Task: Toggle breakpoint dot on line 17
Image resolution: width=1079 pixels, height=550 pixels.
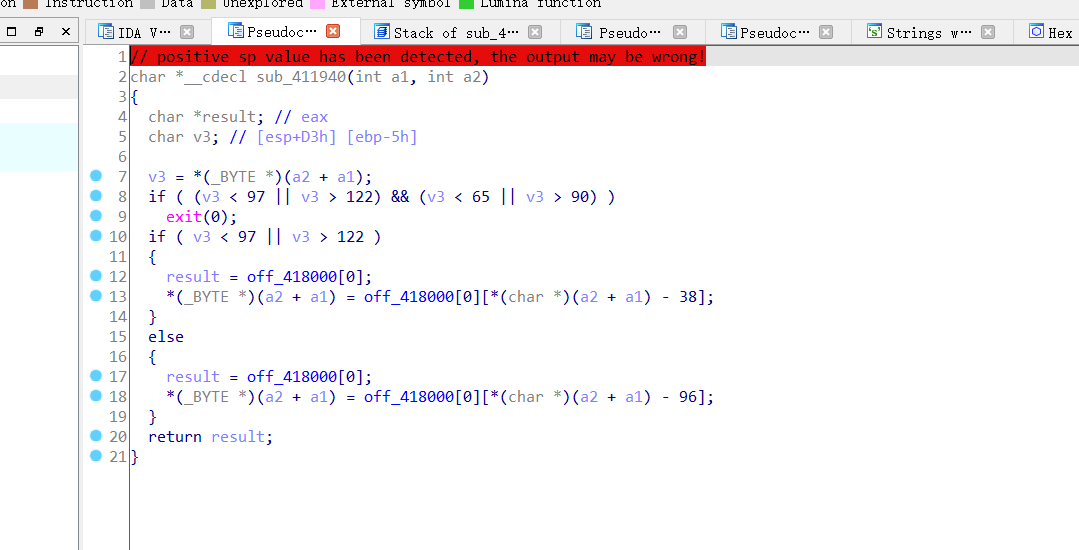Action: pyautogui.click(x=96, y=376)
